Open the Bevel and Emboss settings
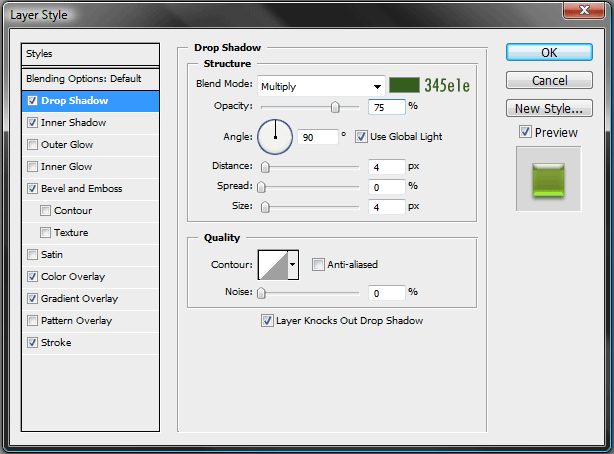This screenshot has width=614, height=454. pyautogui.click(x=81, y=188)
